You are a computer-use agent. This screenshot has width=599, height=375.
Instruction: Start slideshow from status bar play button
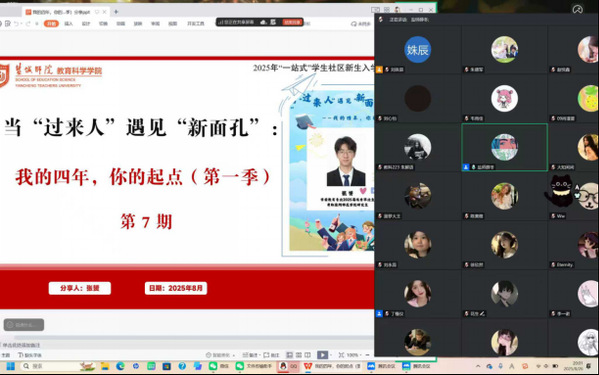(x=322, y=355)
